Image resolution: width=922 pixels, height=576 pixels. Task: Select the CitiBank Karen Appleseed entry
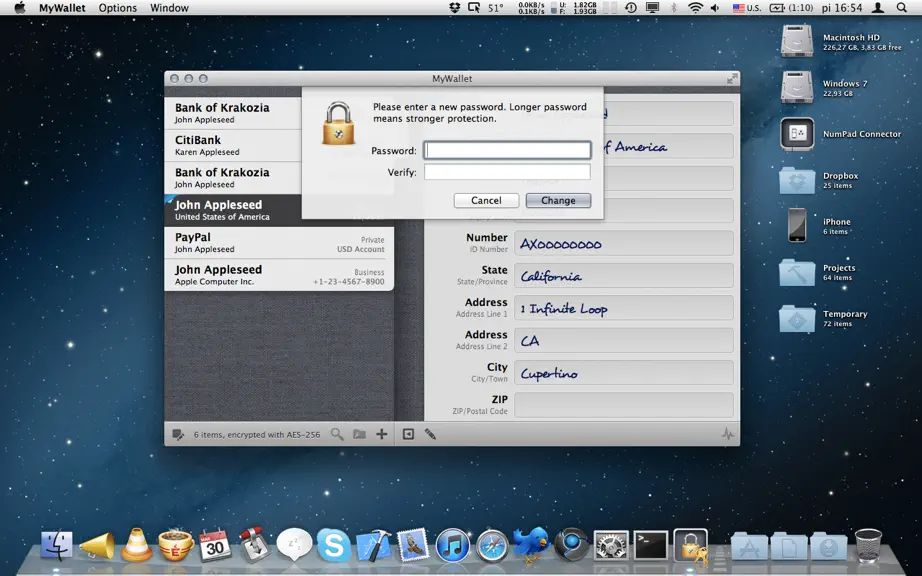(x=233, y=146)
